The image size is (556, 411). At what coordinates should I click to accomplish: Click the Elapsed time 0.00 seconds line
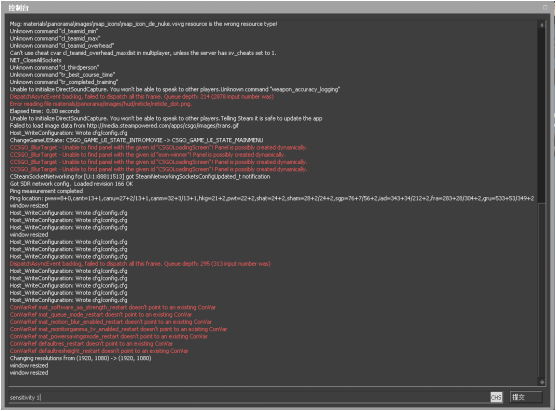tap(45, 111)
